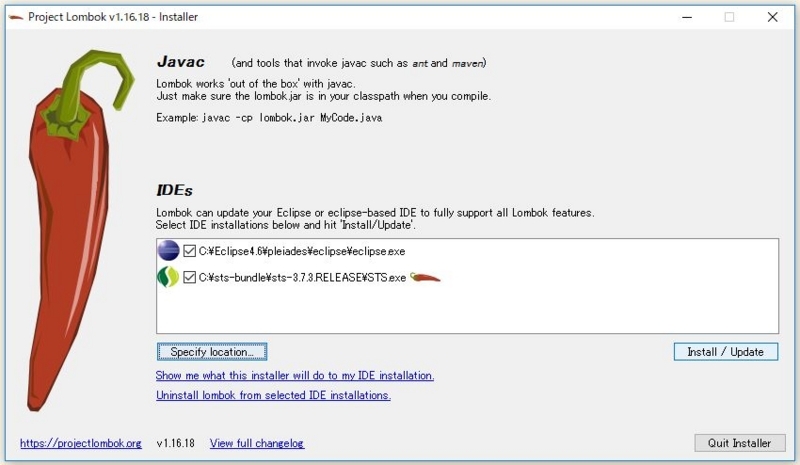Viewport: 800px width, 465px height.
Task: Select the C:\Eclipse4.6 eclipse.exe path text
Action: tap(302, 251)
